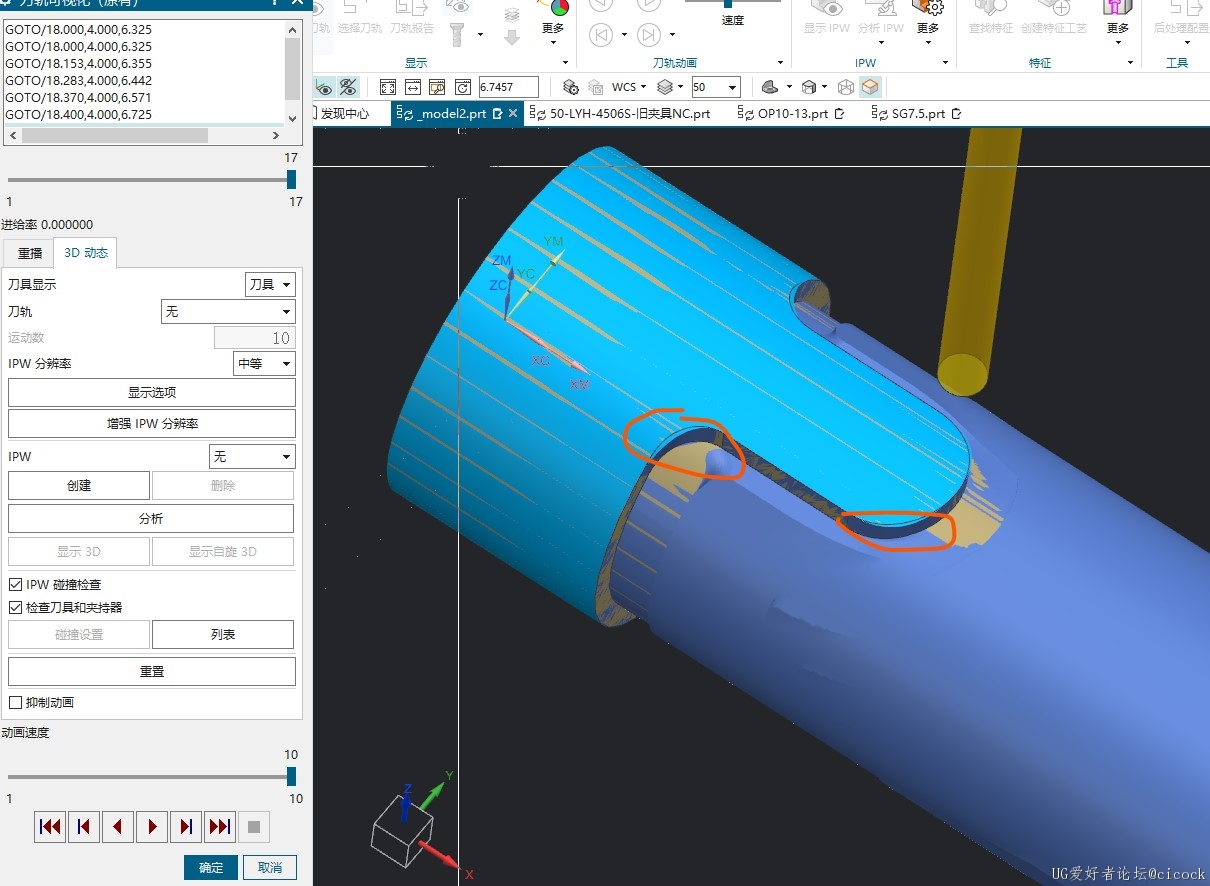
Task: Toggle the IPW 碰撞检查 checkbox
Action: click(x=15, y=584)
